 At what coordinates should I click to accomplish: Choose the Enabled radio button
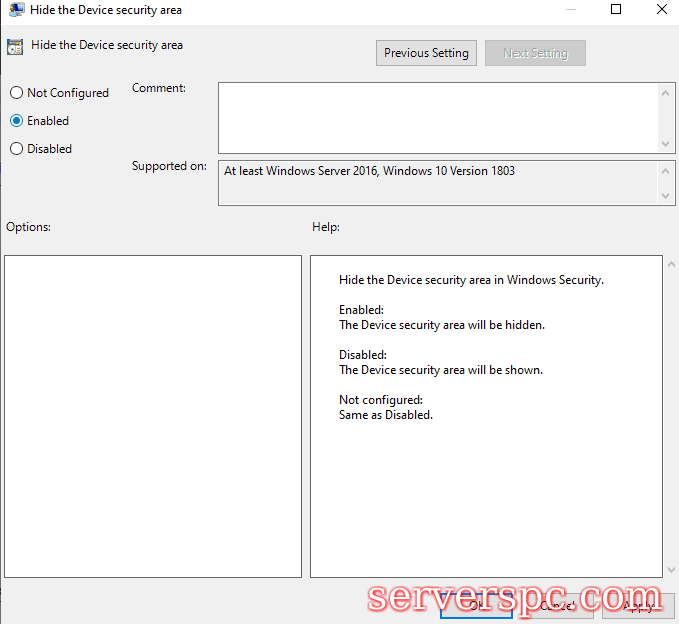(x=16, y=121)
